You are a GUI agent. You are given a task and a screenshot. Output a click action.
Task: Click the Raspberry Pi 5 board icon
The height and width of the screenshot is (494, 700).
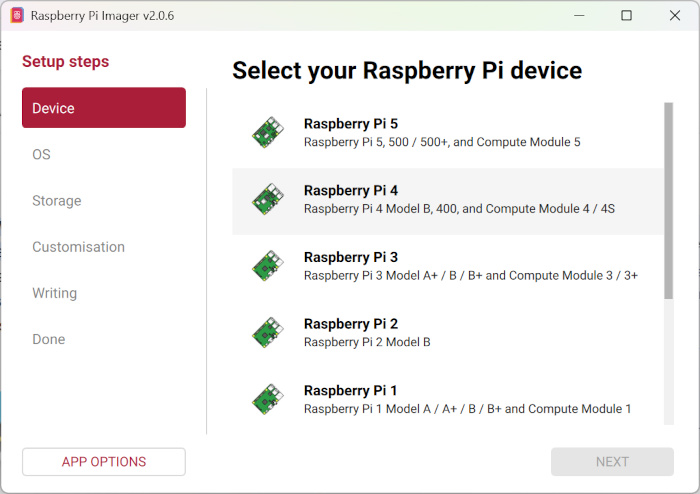point(267,133)
